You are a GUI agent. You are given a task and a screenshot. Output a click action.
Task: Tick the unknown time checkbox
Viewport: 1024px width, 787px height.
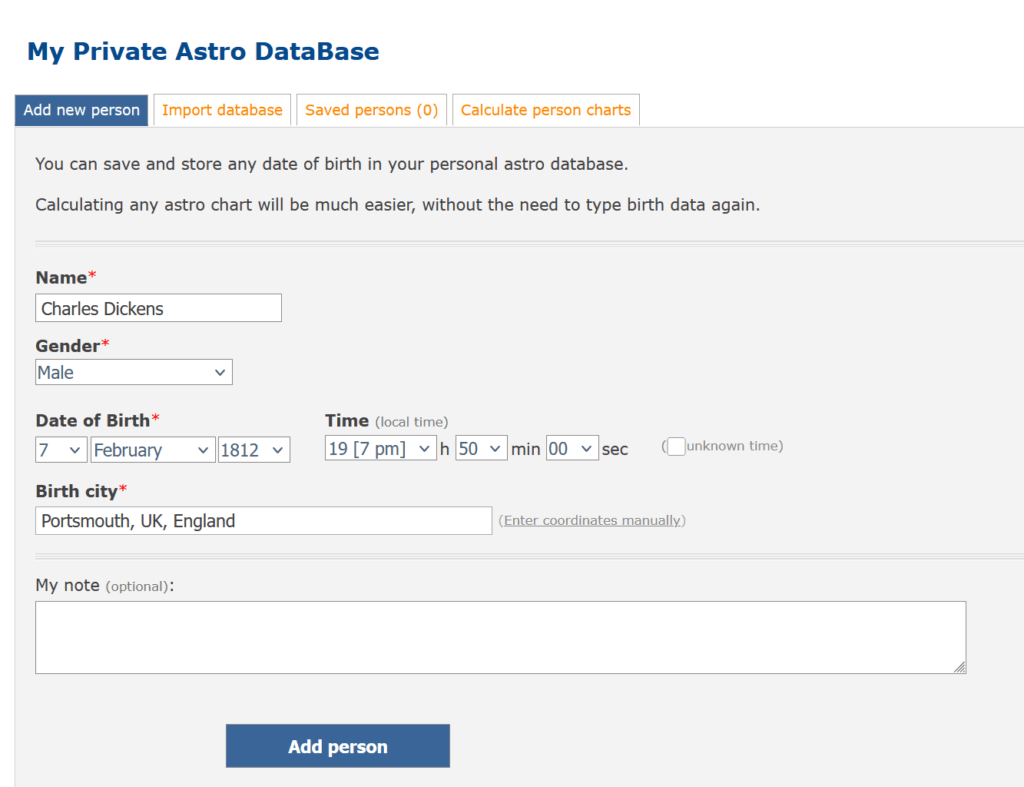tap(676, 446)
